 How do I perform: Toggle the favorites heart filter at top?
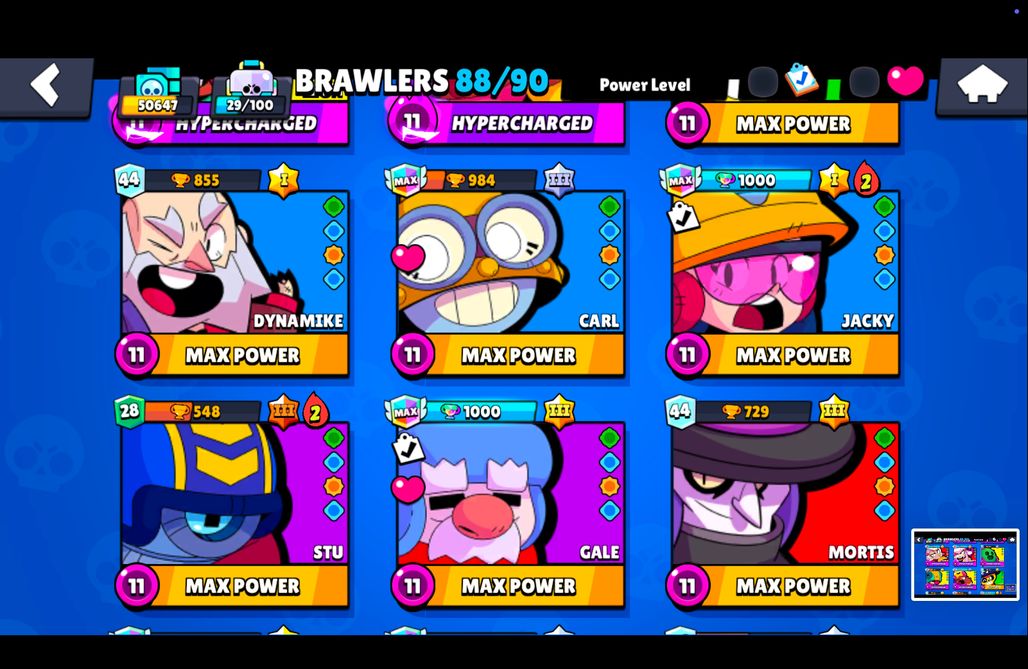coord(905,81)
